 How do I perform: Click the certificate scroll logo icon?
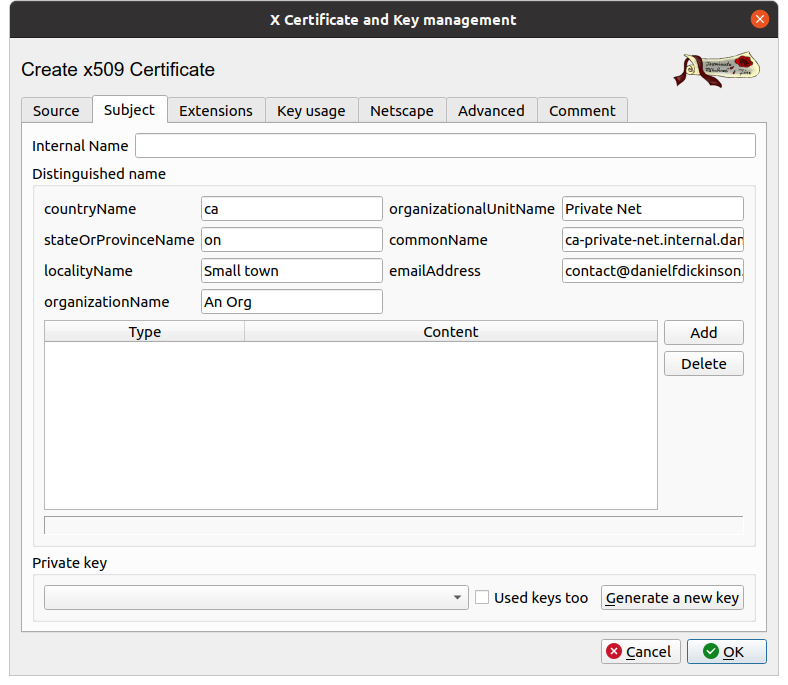click(x=717, y=69)
